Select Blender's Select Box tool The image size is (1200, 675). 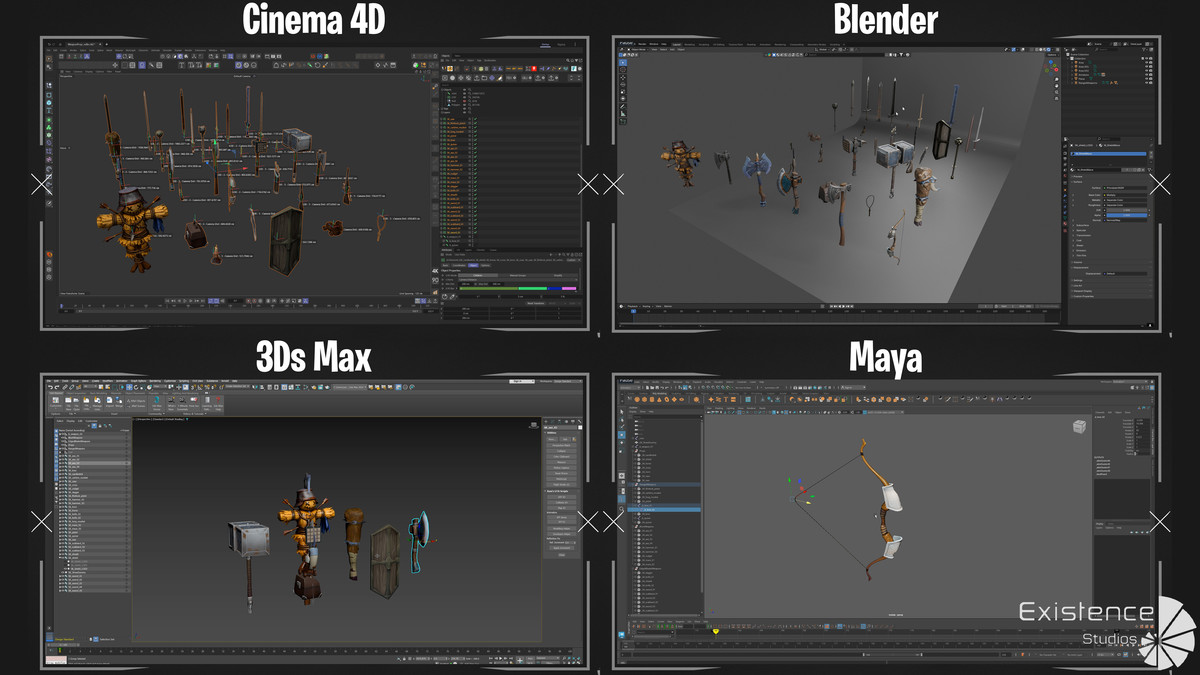click(x=623, y=63)
